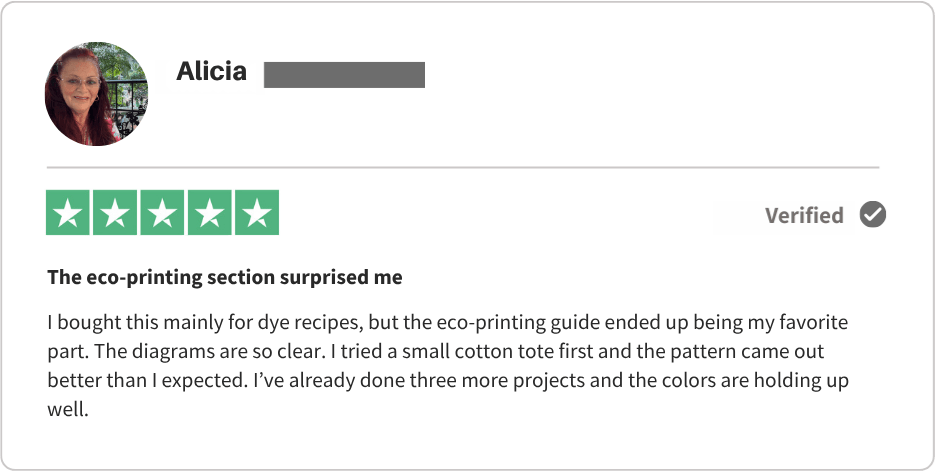Select the fourth green rating star
936x471 pixels.
[209, 213]
